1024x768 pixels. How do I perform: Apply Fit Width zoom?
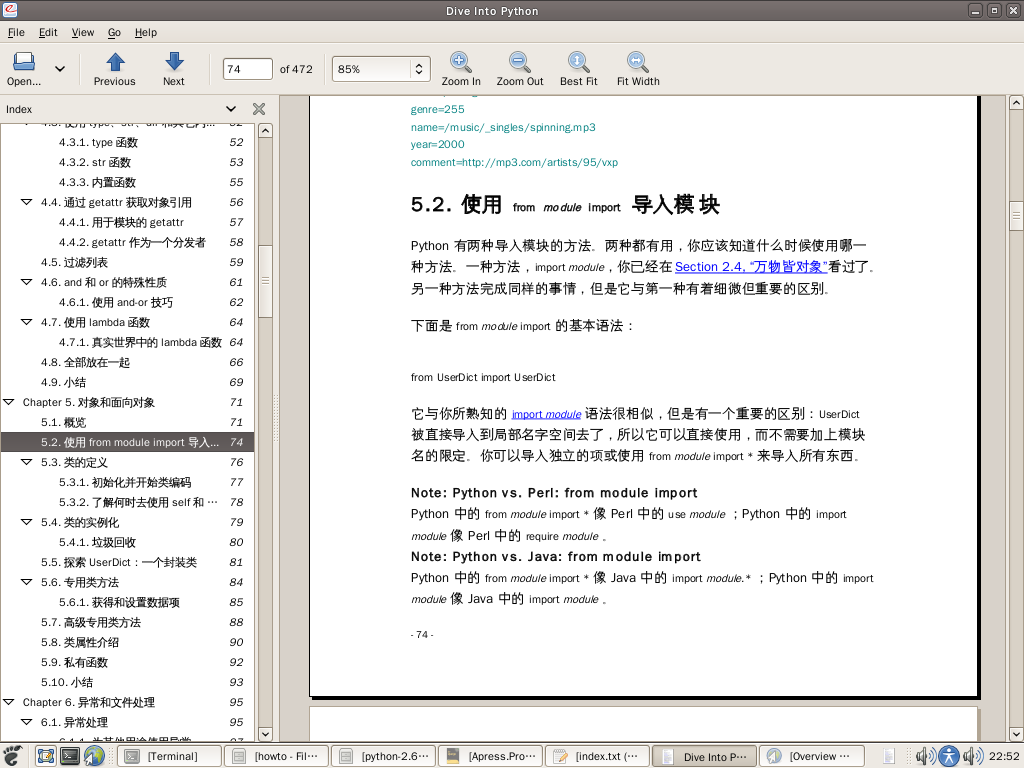(637, 62)
